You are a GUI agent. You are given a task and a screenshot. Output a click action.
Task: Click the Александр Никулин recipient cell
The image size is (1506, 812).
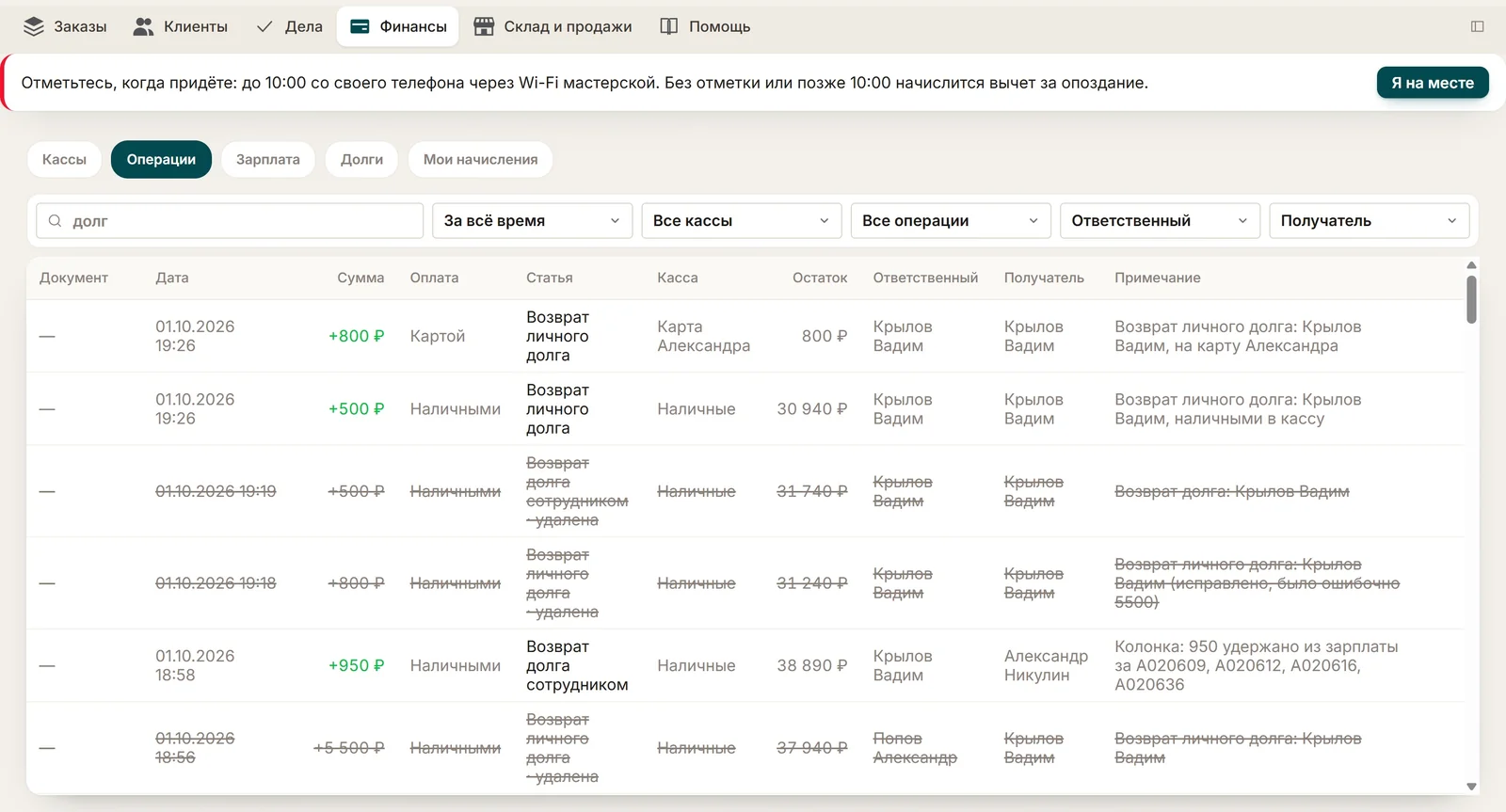pos(1046,665)
